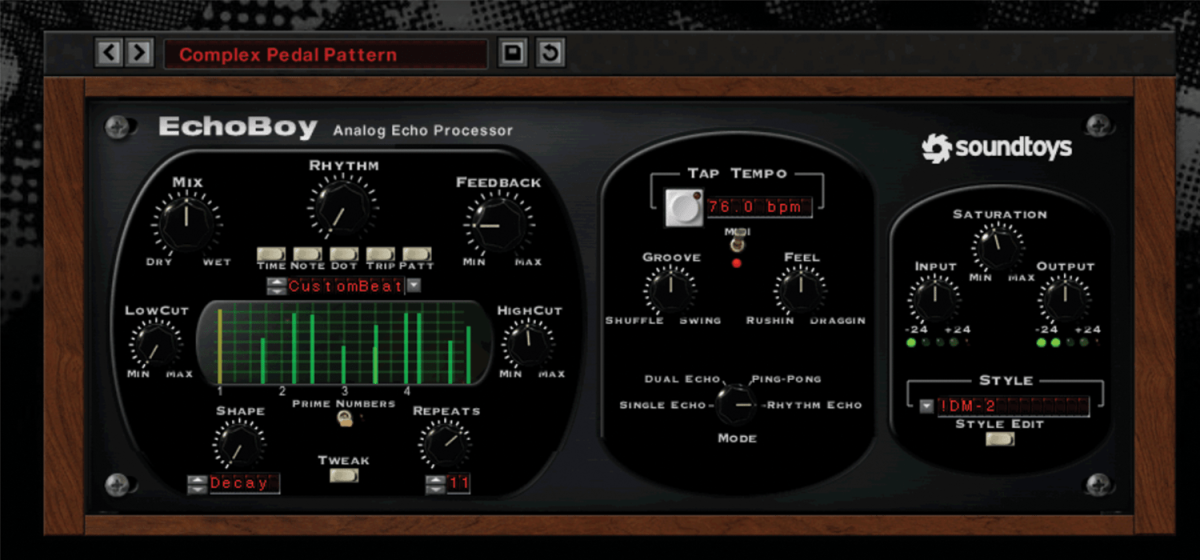1200x560 pixels.
Task: Revert the preset with the undo arrow icon
Action: pos(549,53)
